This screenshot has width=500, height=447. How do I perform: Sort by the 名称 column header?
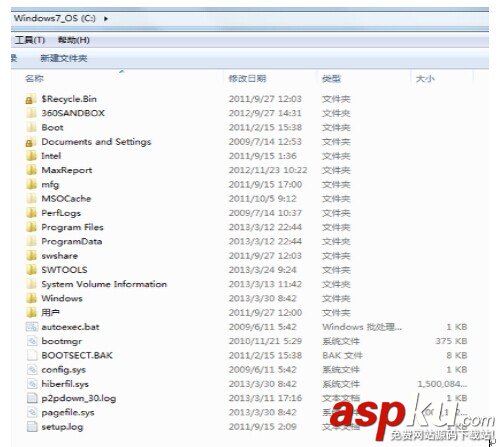coord(34,79)
